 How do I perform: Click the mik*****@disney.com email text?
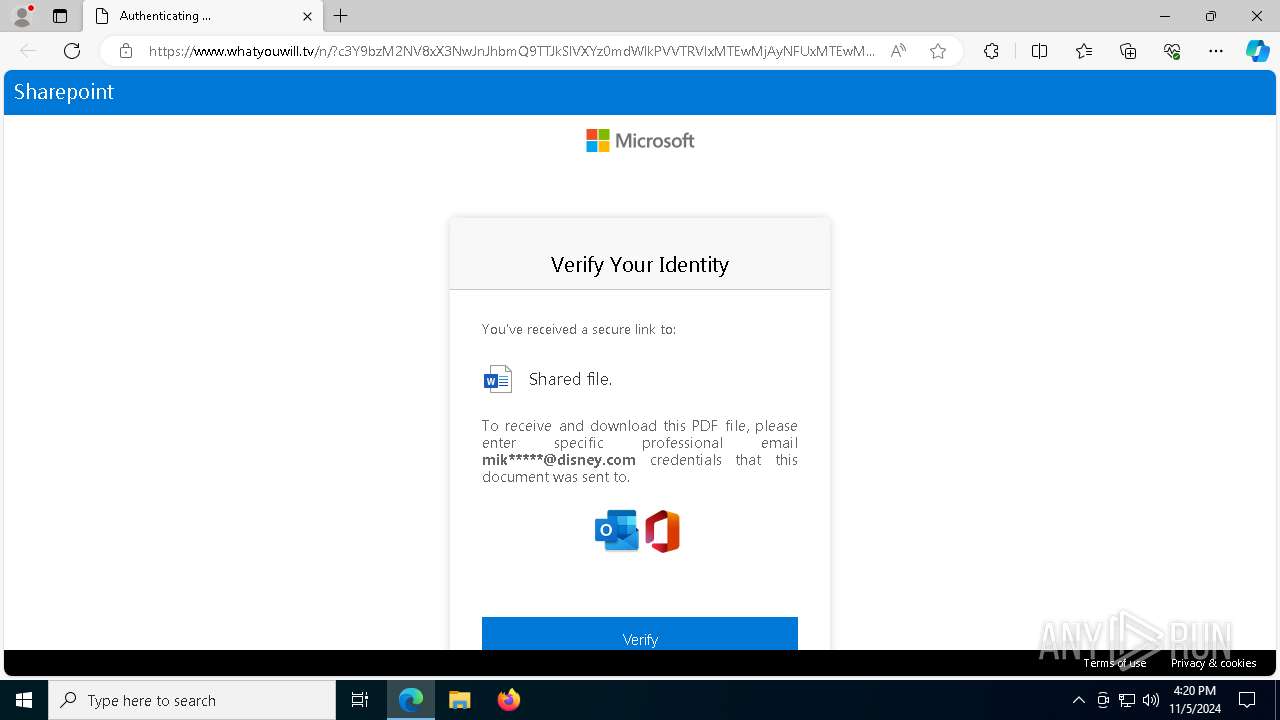pyautogui.click(x=559, y=460)
